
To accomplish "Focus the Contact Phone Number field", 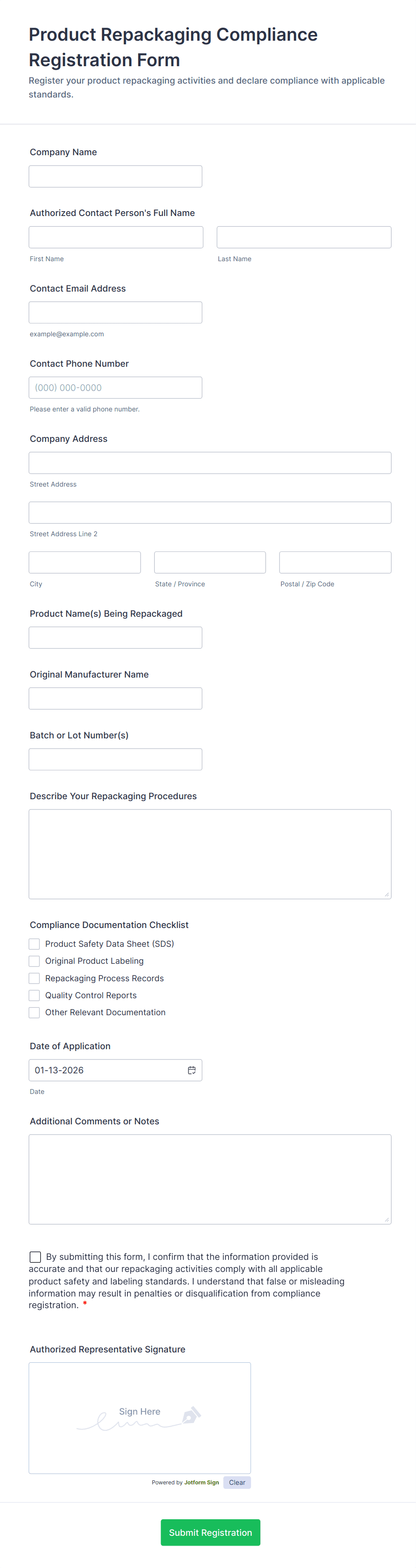I will (x=115, y=388).
